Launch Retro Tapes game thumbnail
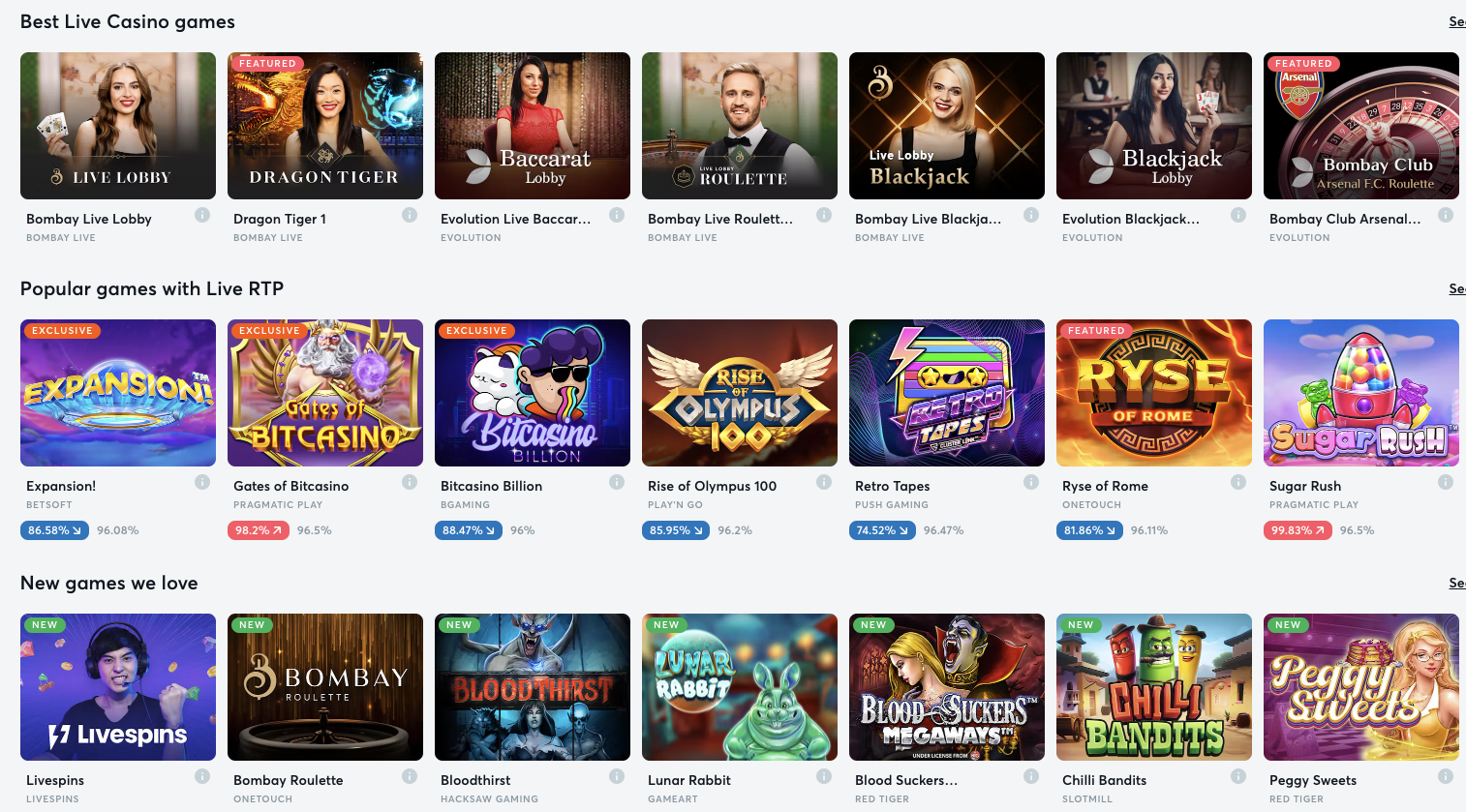 pos(947,393)
